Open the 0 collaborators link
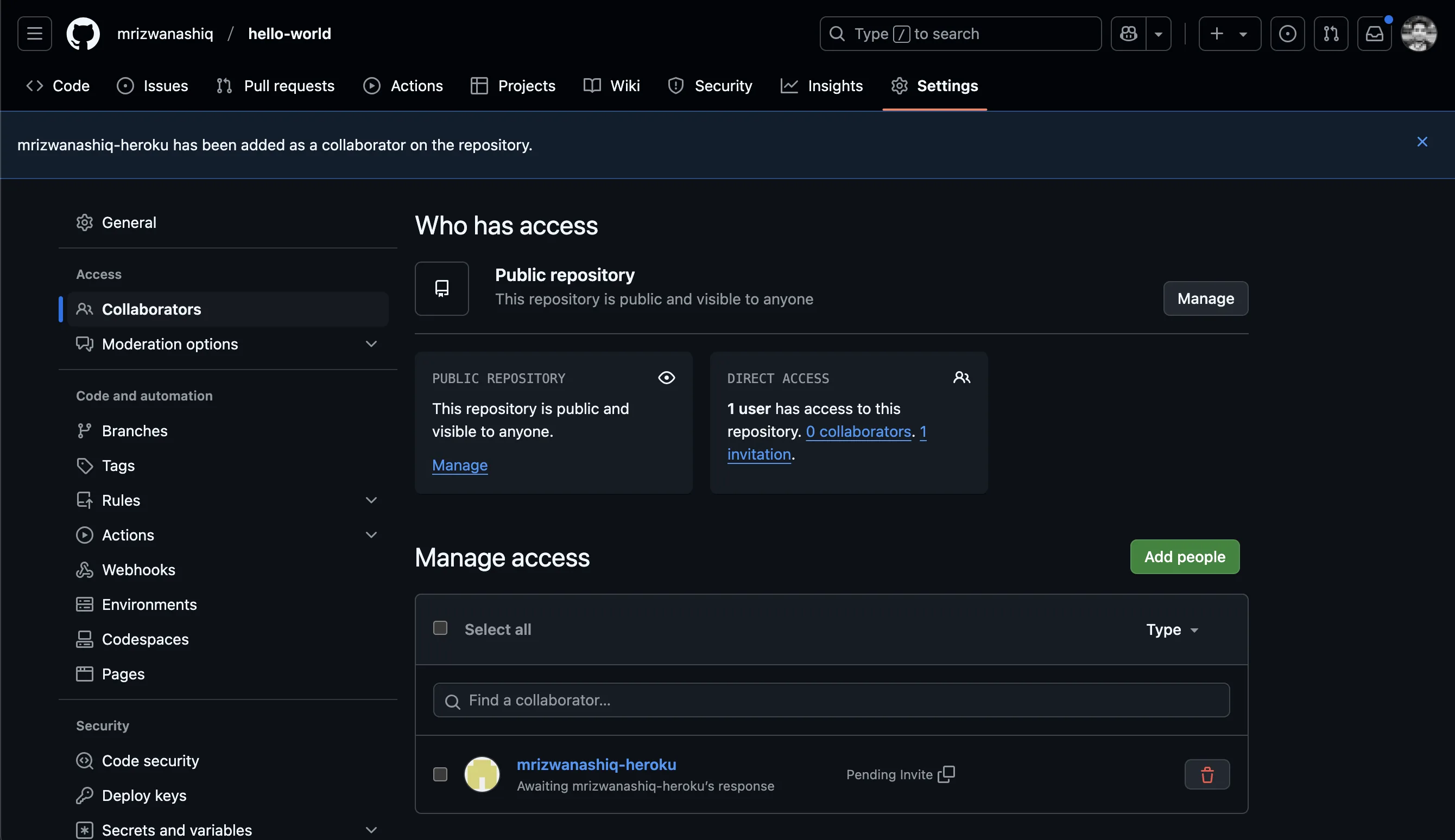Viewport: 1455px width, 840px height. 858,431
